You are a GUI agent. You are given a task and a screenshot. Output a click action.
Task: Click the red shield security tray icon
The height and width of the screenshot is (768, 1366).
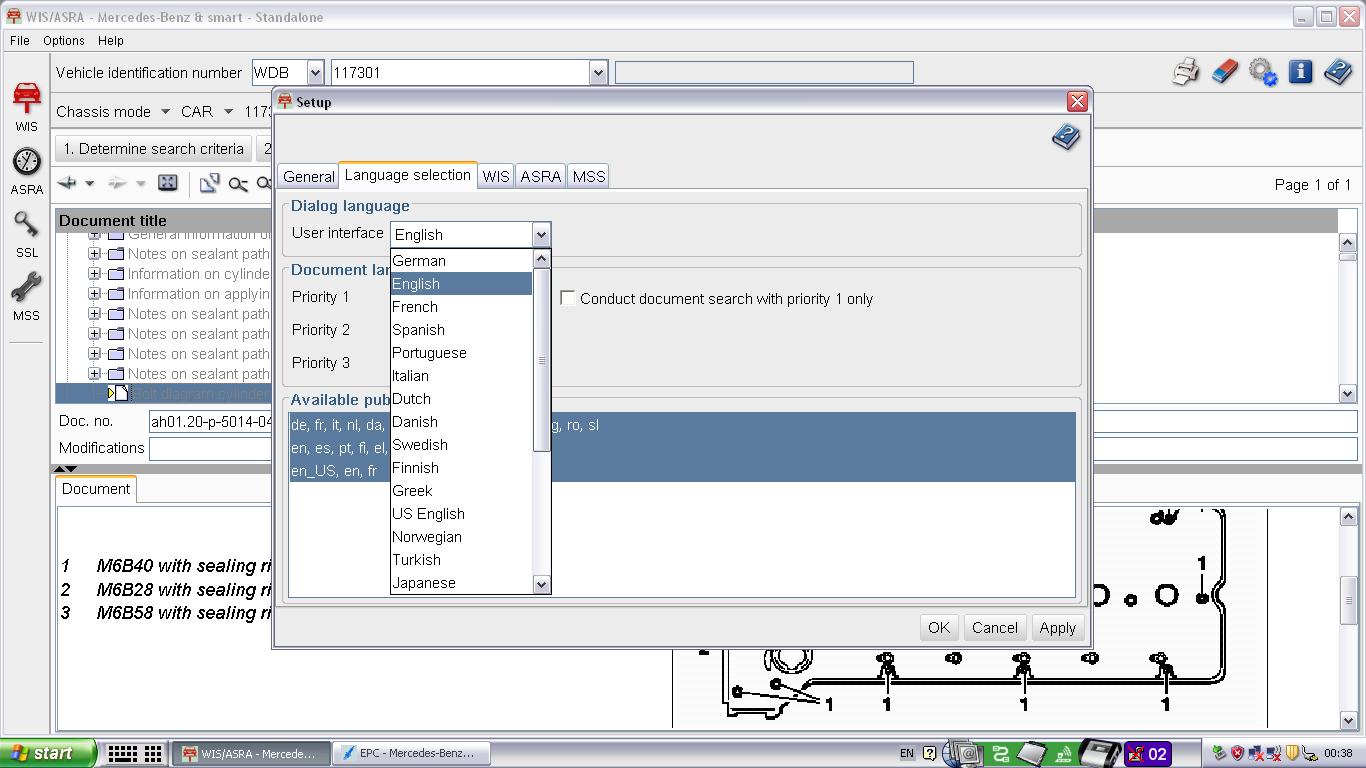click(1237, 753)
